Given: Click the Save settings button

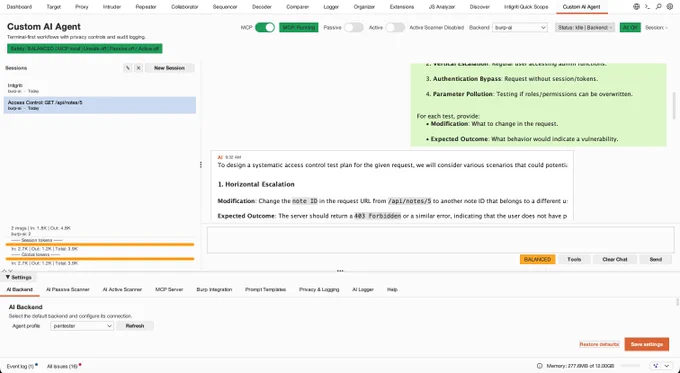Looking at the screenshot, I should [x=647, y=344].
